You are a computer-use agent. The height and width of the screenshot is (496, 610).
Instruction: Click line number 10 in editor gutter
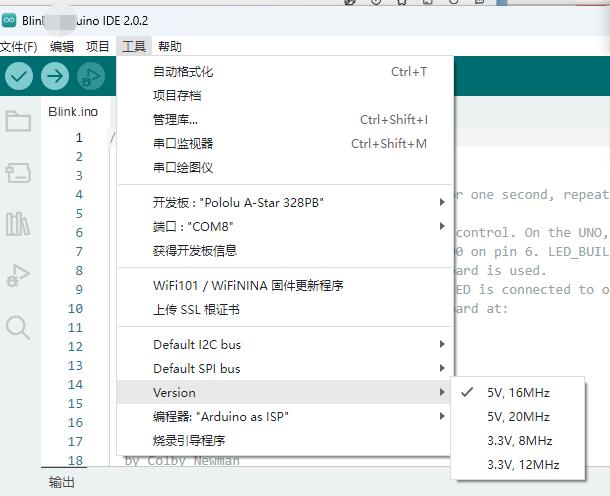pos(75,308)
